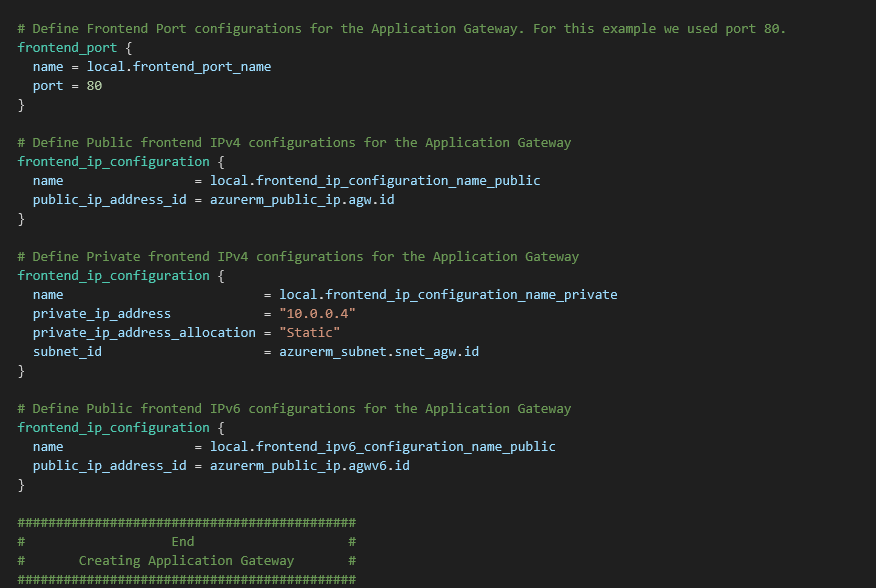Click the private_ip_address_allocation attribute name

click(144, 333)
